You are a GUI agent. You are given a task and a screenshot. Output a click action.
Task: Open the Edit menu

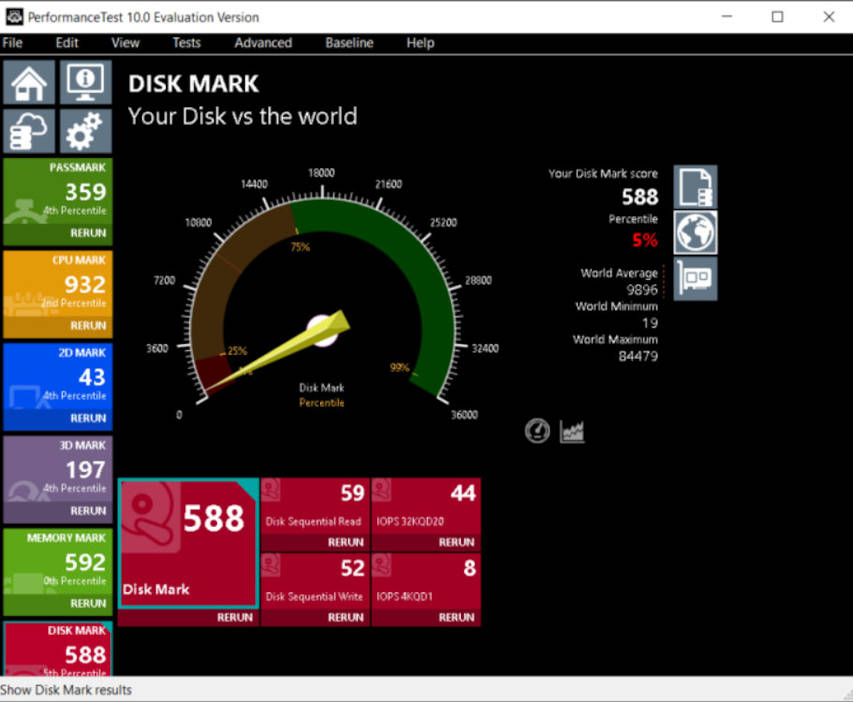pos(67,43)
